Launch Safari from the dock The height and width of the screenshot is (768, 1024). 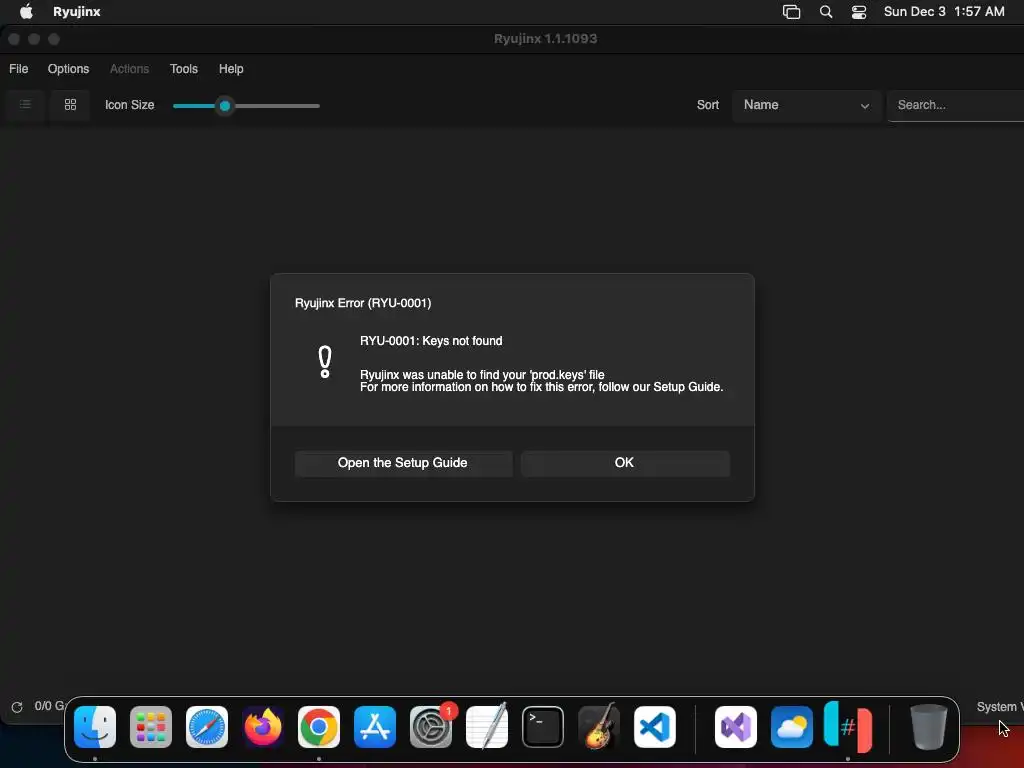tap(206, 727)
